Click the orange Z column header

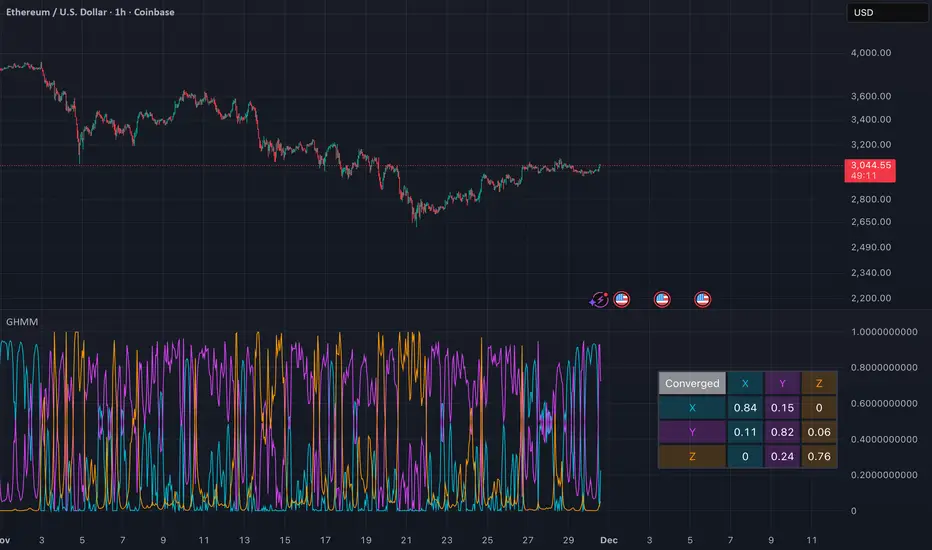(x=820, y=383)
